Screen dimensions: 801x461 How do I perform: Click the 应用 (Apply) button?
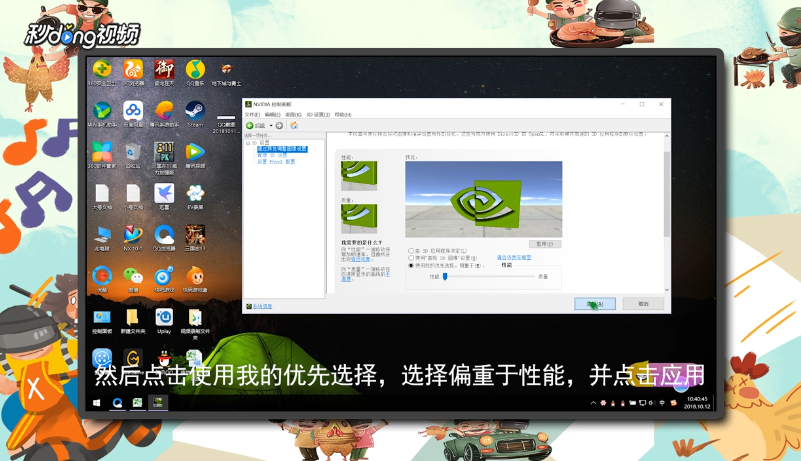[x=595, y=304]
